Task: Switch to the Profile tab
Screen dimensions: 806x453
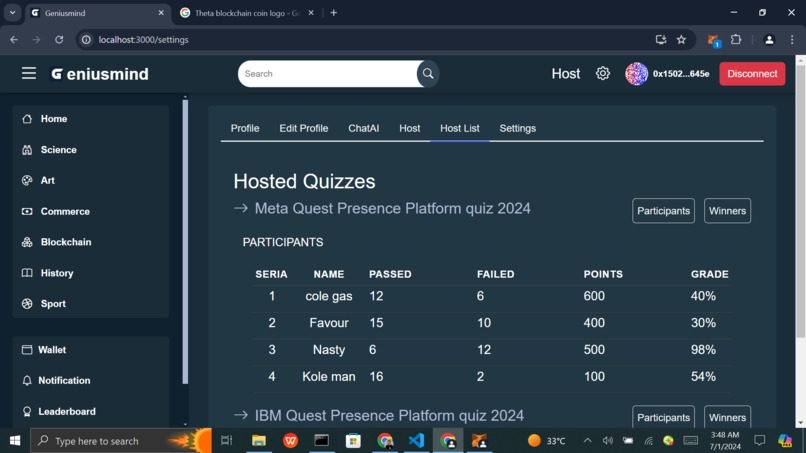Action: 245,129
